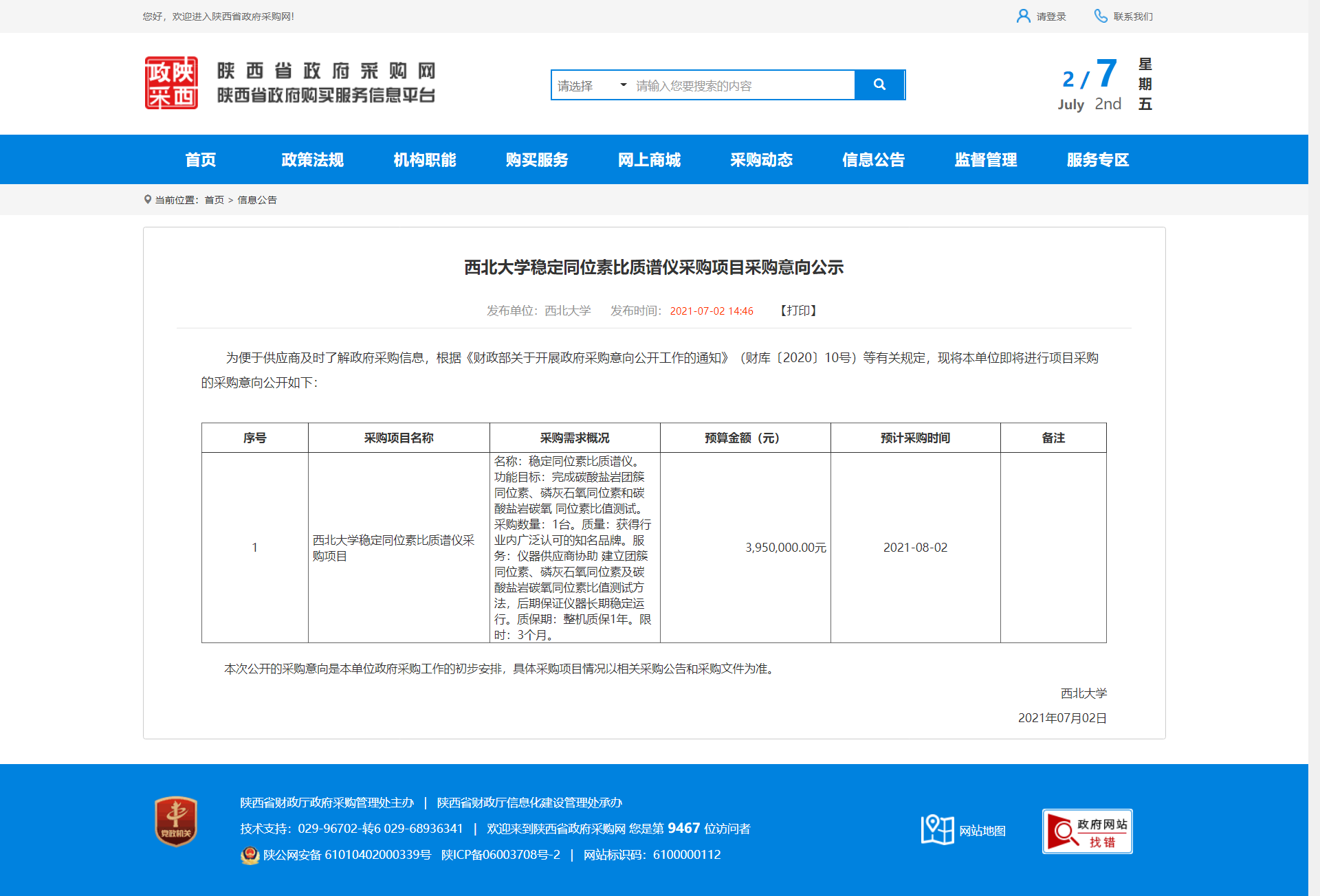This screenshot has height=896, width=1320.
Task: Click the user login icon
Action: pos(1023,16)
